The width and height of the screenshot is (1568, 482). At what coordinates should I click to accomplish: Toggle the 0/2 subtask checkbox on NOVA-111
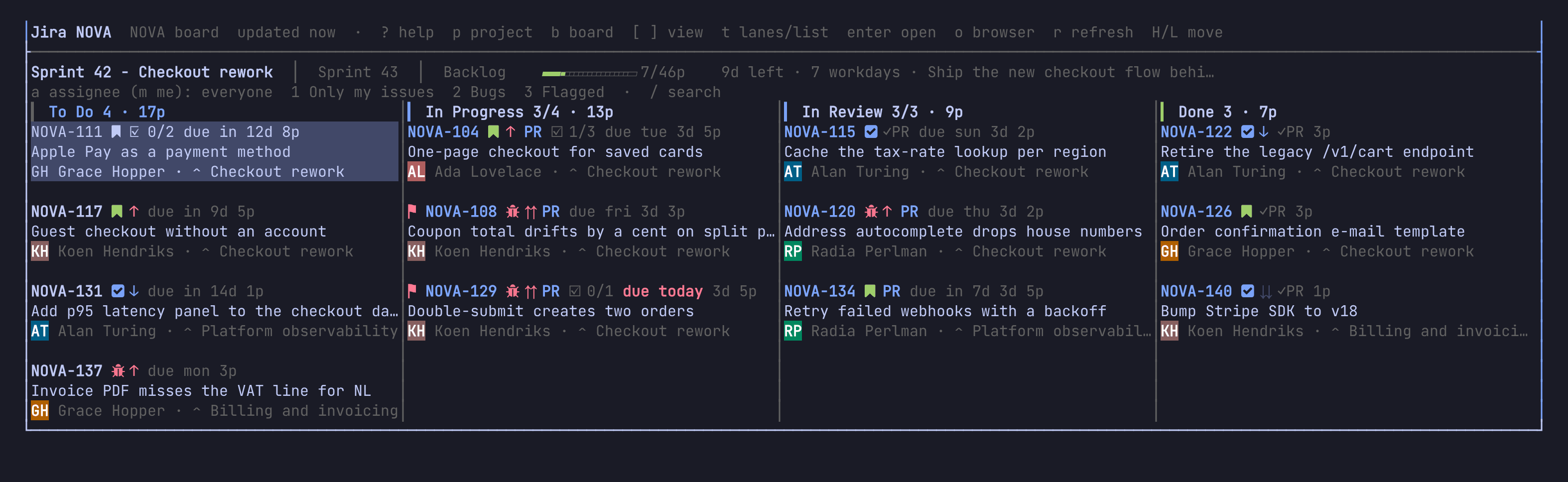click(x=134, y=132)
